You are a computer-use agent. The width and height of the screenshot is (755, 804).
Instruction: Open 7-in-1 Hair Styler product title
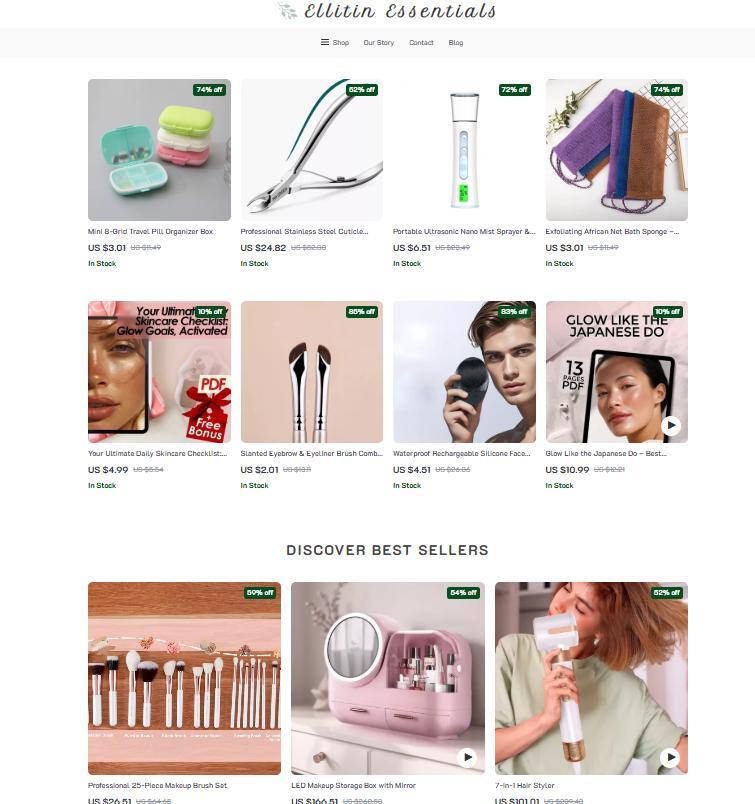pos(525,786)
